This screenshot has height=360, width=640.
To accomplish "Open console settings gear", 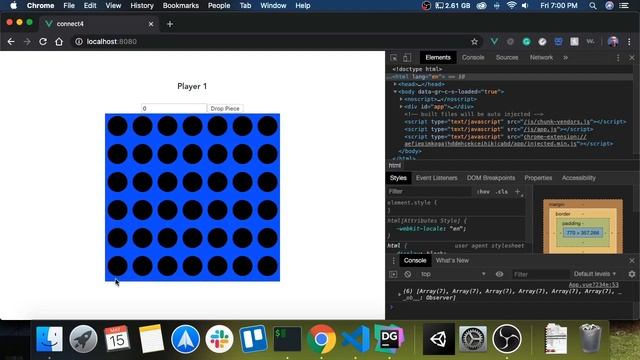I will (x=632, y=274).
